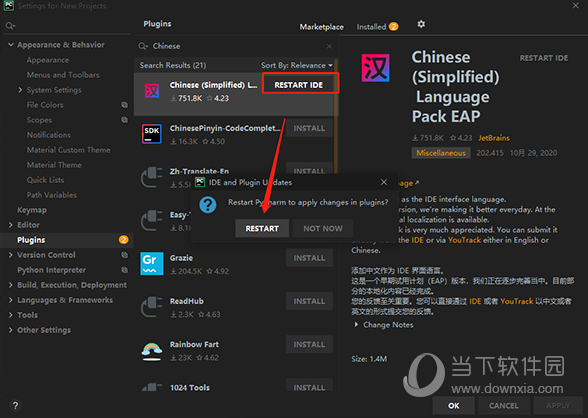Click RESTART in the update dialog
Viewport: 588px width, 418px height.
tap(262, 228)
